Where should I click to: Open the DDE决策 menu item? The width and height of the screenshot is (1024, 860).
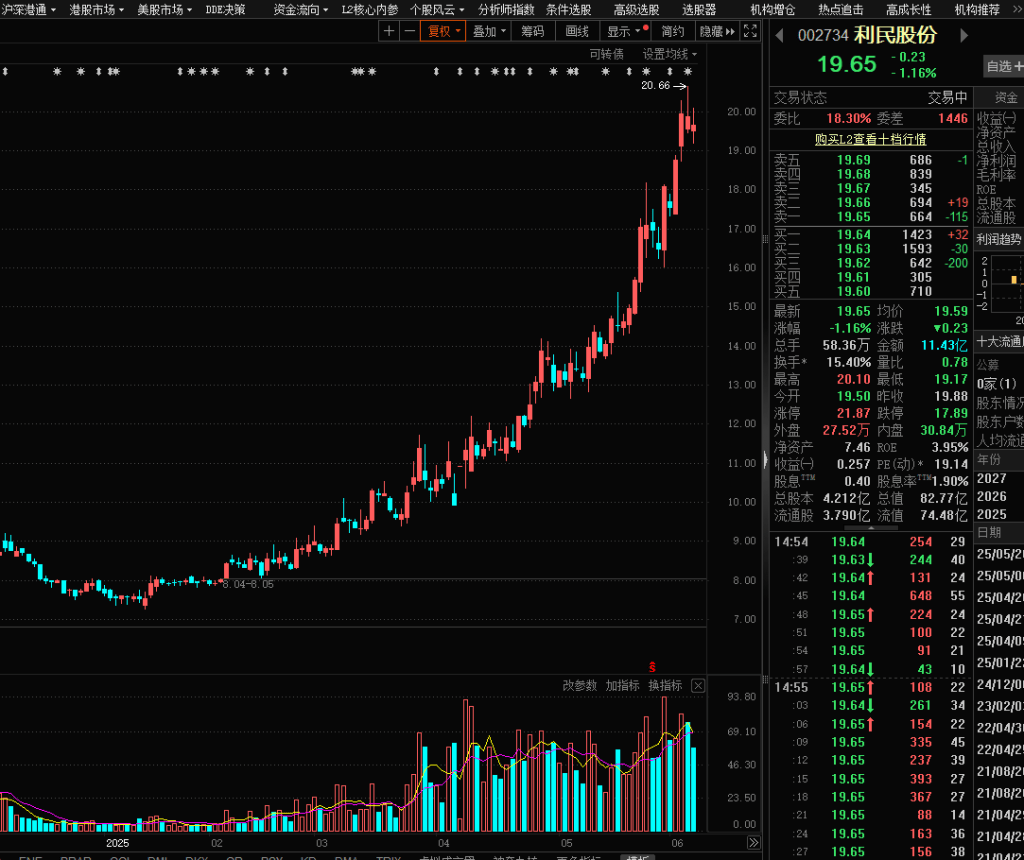coord(225,10)
